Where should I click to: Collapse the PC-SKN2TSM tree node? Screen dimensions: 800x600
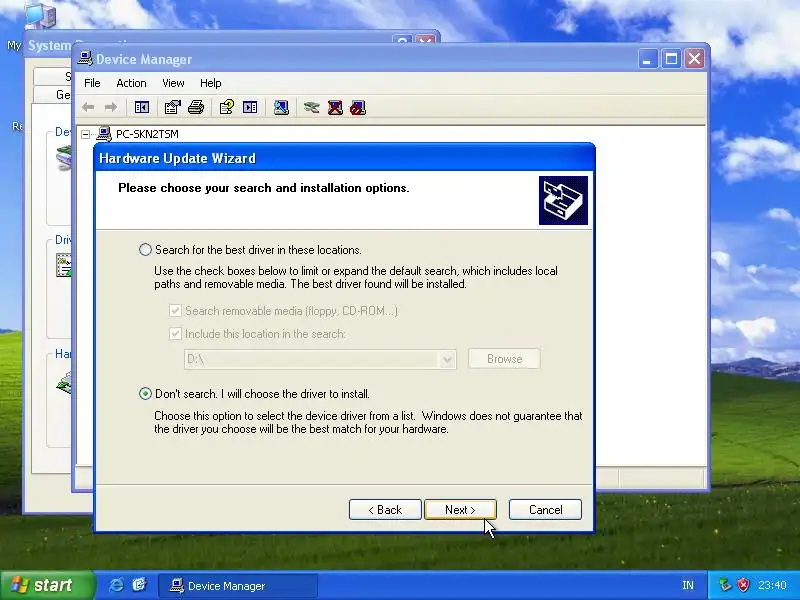tap(86, 134)
